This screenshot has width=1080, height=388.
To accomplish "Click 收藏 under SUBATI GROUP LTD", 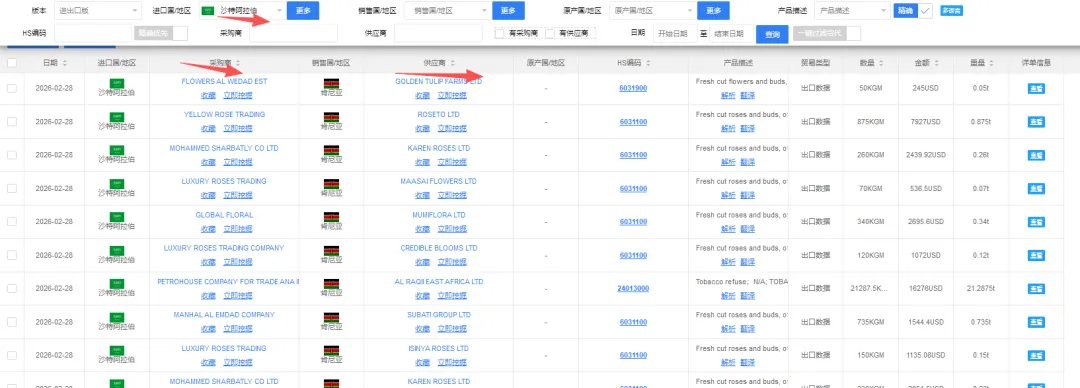I will point(422,329).
